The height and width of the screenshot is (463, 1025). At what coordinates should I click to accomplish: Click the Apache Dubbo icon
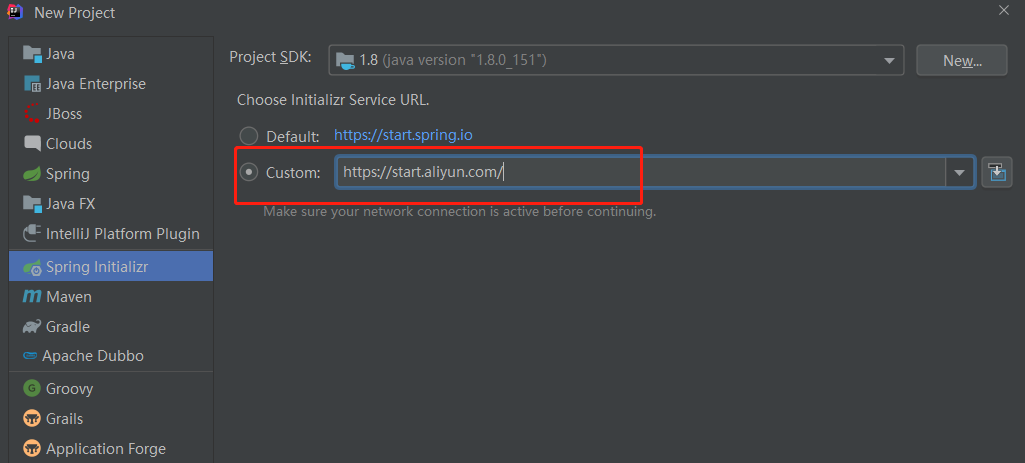[x=30, y=356]
